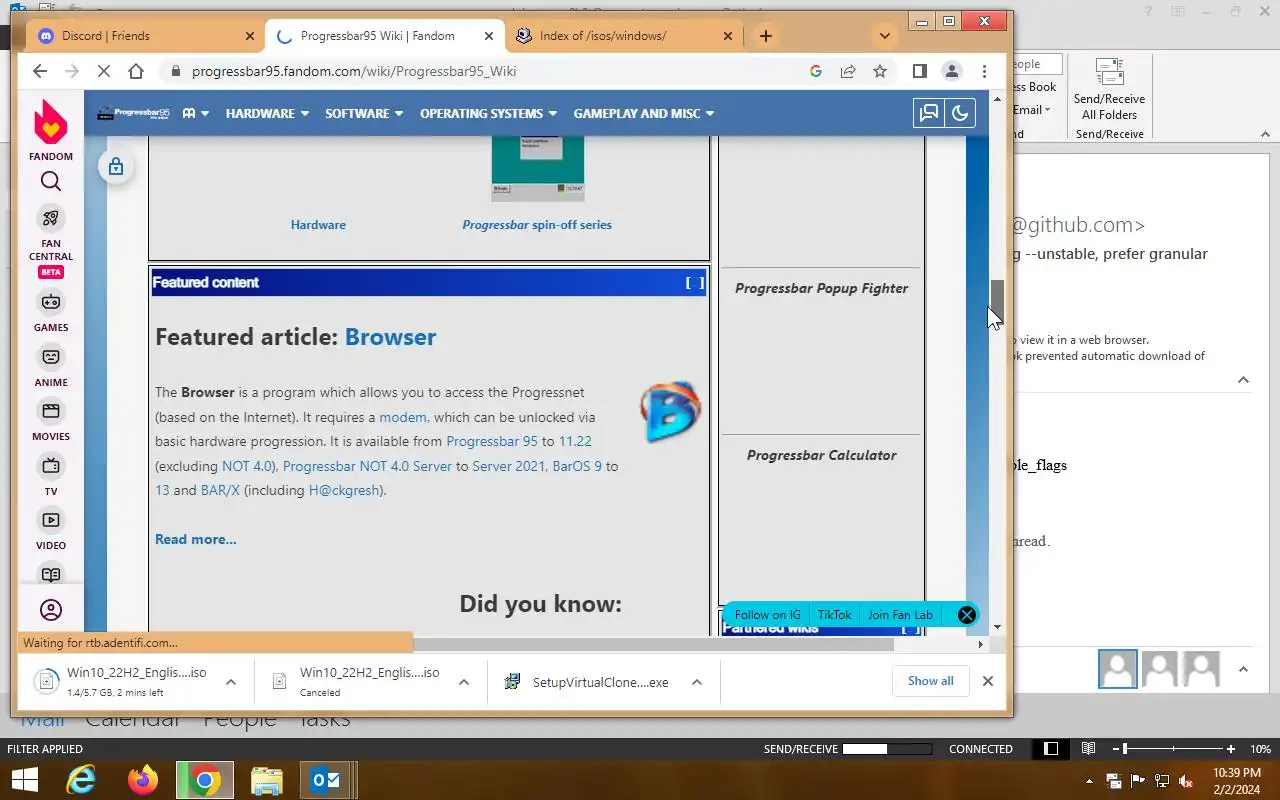The image size is (1280, 800).
Task: Dismiss the social follow bar X
Action: pyautogui.click(x=966, y=615)
